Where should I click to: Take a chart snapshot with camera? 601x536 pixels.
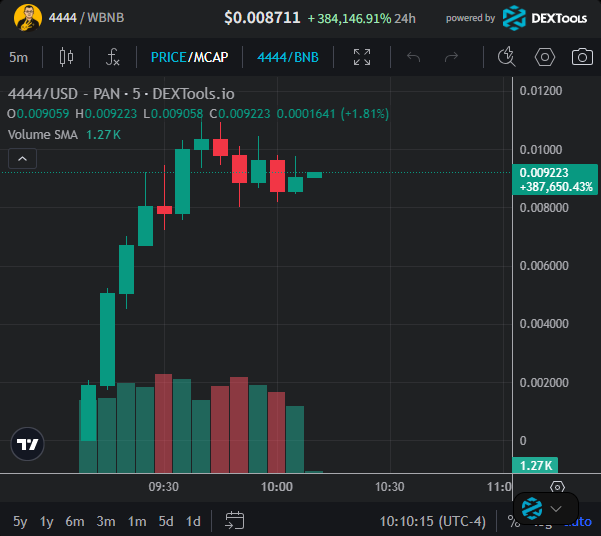(582, 58)
